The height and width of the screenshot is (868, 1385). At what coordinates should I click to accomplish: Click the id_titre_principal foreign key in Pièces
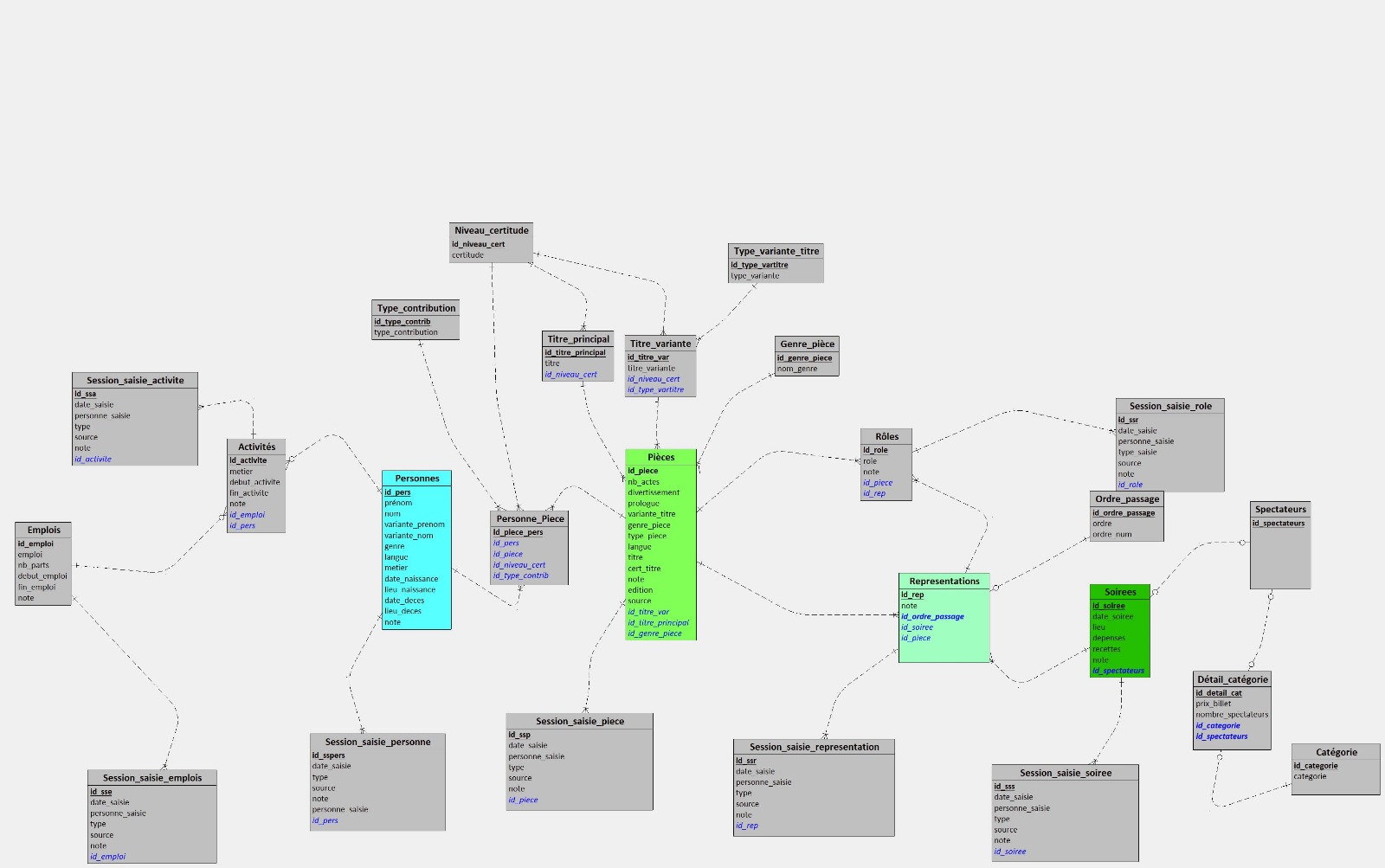(658, 623)
